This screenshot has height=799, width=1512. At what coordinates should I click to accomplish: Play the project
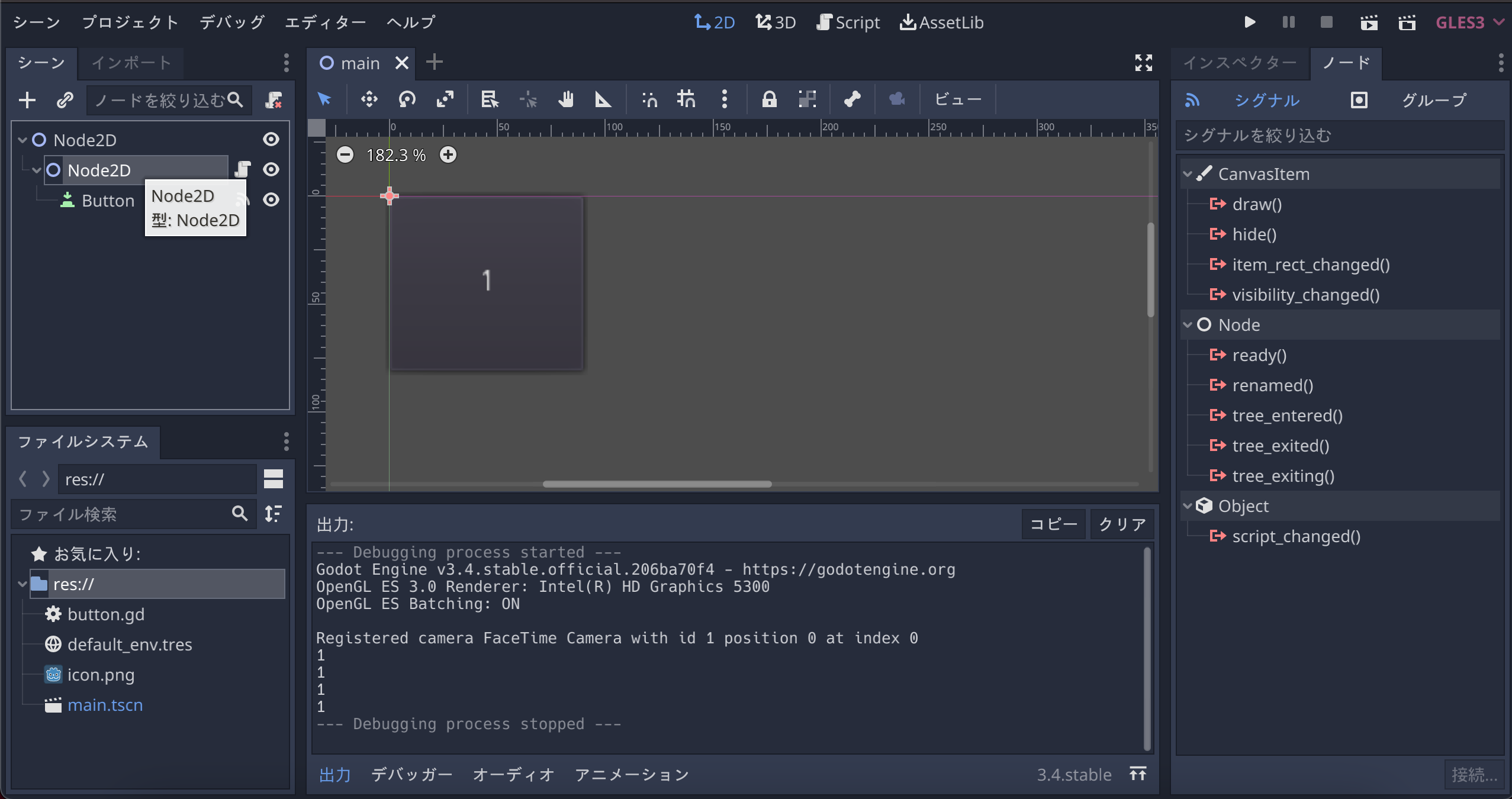click(1250, 22)
